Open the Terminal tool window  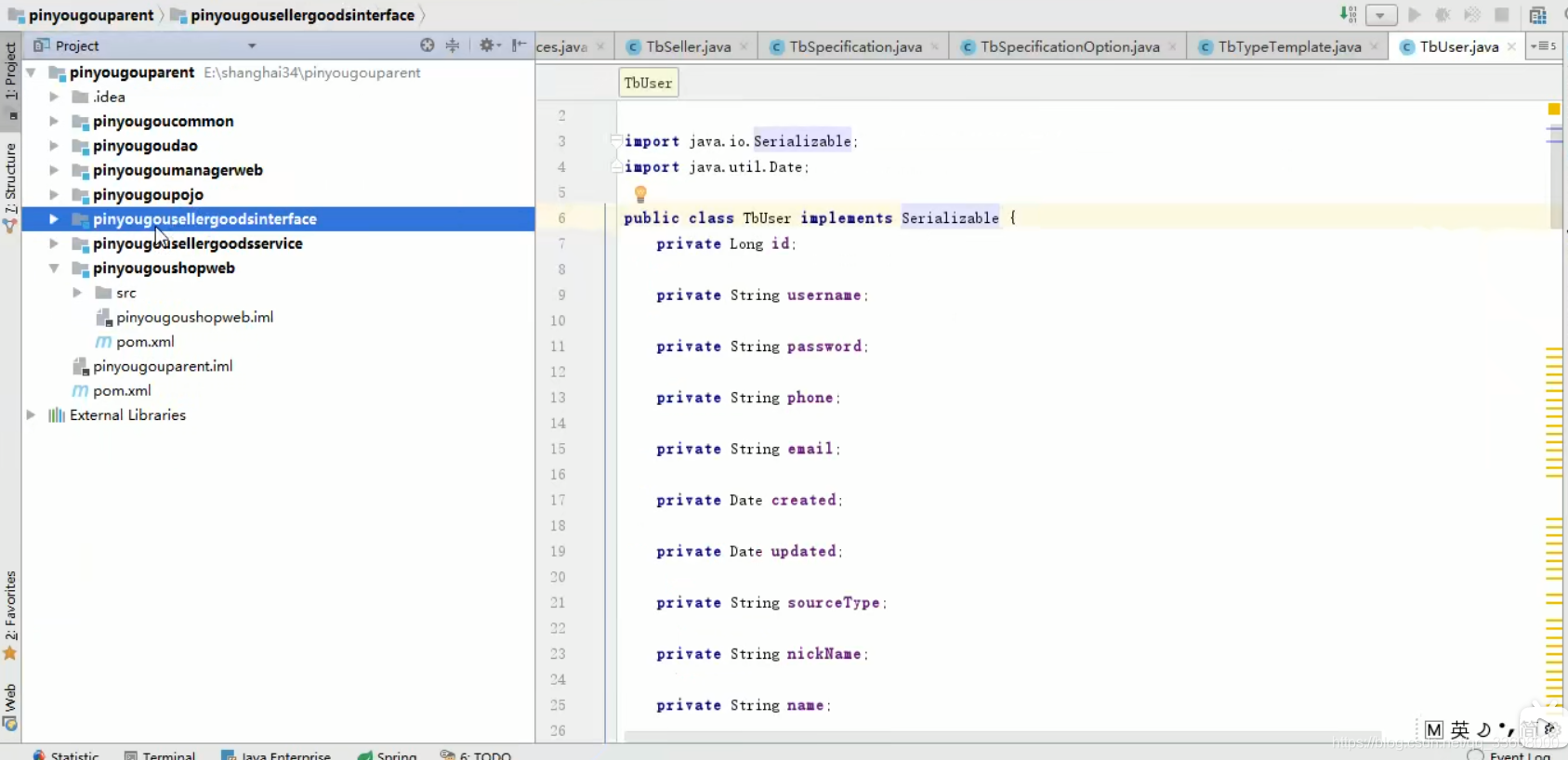tap(160, 755)
